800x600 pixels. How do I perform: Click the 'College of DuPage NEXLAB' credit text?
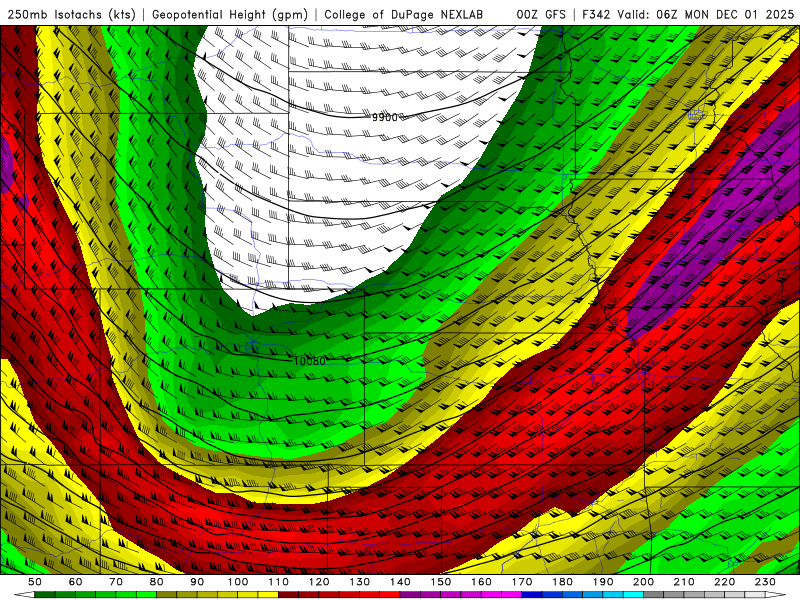click(403, 14)
